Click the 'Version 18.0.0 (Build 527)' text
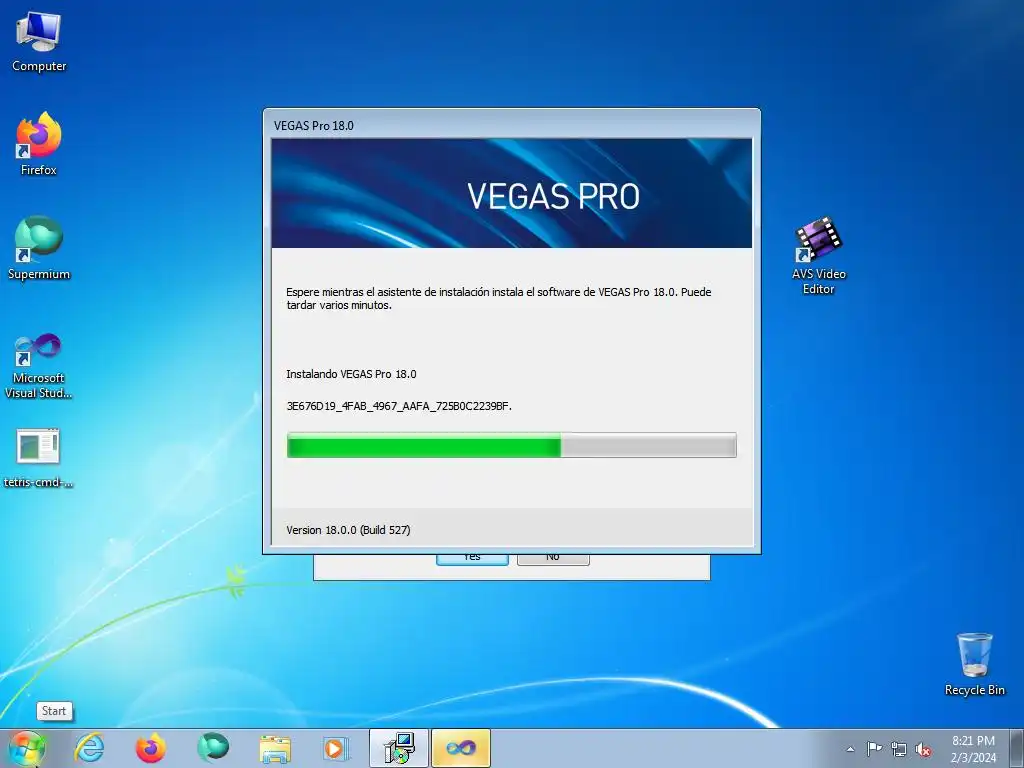 click(348, 530)
